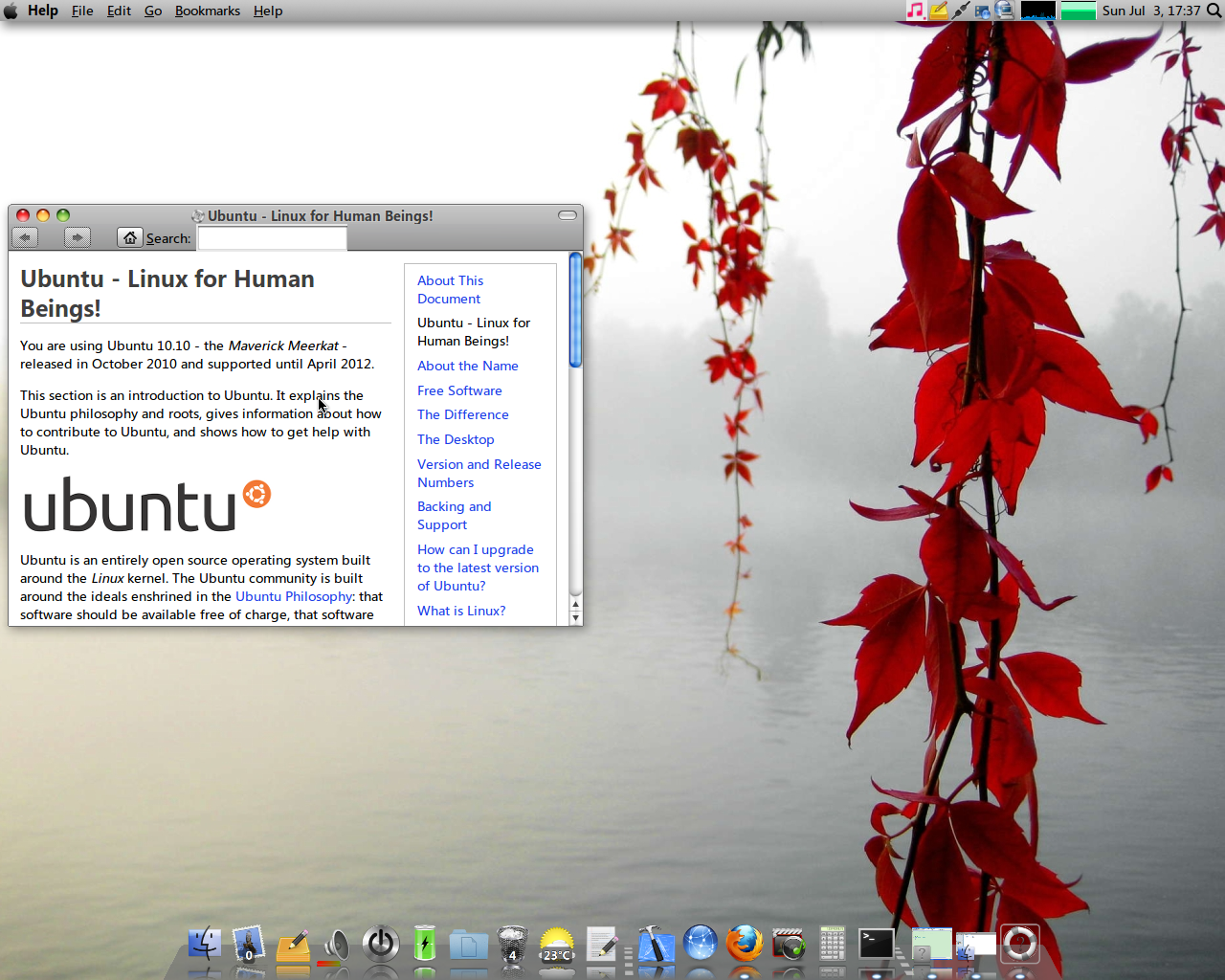The width and height of the screenshot is (1225, 980).
Task: Open the What is Linux? link
Action: tap(461, 611)
